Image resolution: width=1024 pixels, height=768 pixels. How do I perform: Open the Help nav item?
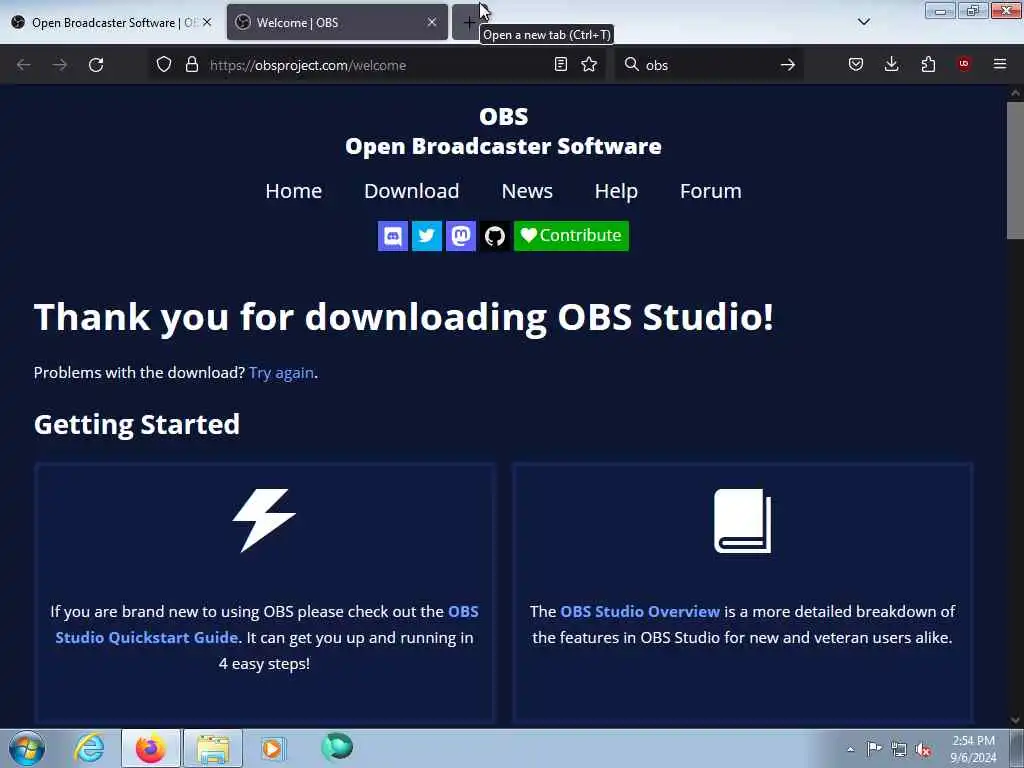[x=616, y=191]
